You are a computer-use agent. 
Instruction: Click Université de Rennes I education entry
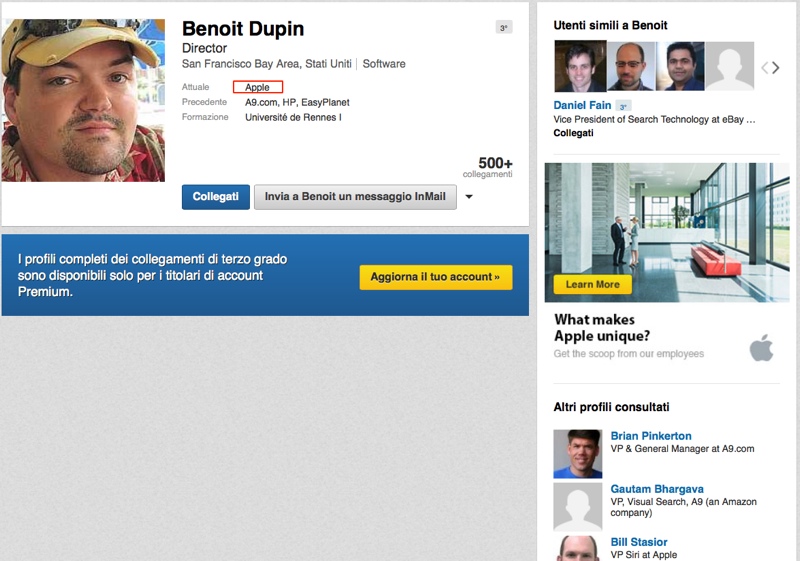click(293, 117)
